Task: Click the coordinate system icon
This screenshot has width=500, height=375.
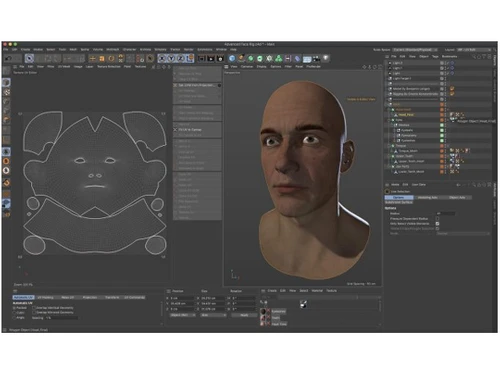Action: (x=190, y=59)
